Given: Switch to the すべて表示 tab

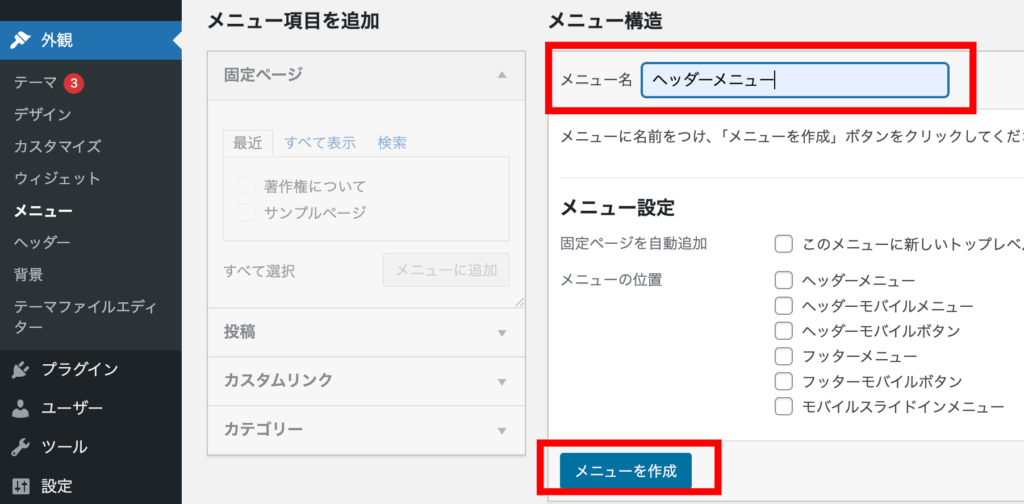Looking at the screenshot, I should click(320, 143).
